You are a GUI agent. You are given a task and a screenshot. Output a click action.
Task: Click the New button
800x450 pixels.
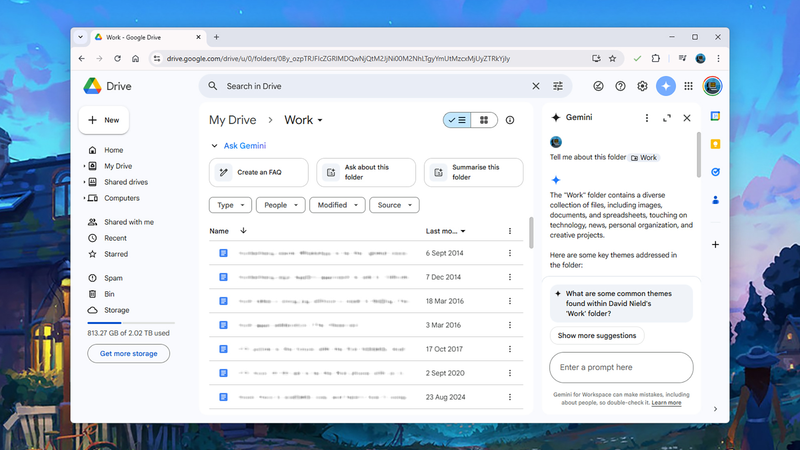pos(104,120)
